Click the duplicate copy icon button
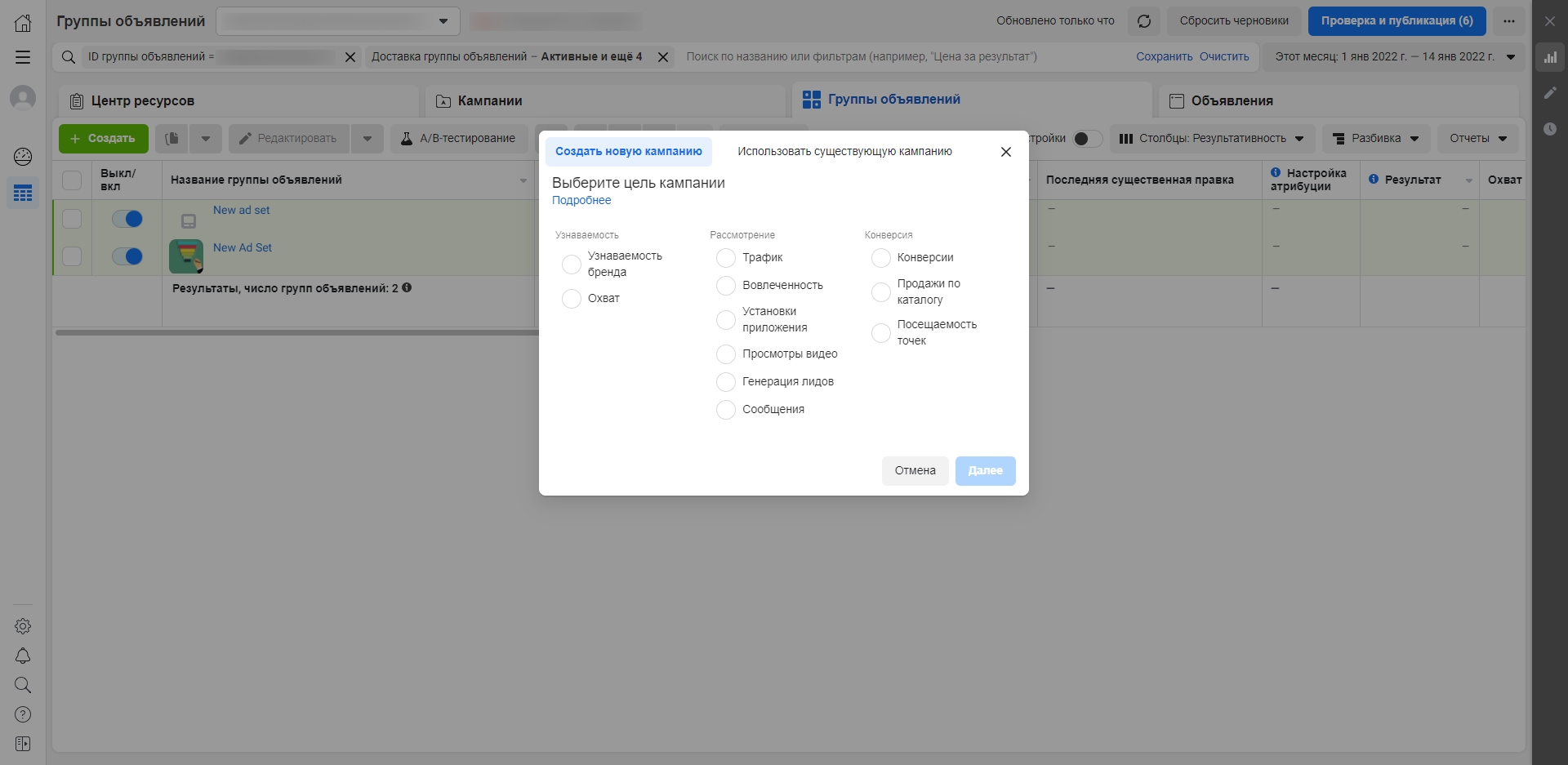The width and height of the screenshot is (1568, 765). [171, 139]
